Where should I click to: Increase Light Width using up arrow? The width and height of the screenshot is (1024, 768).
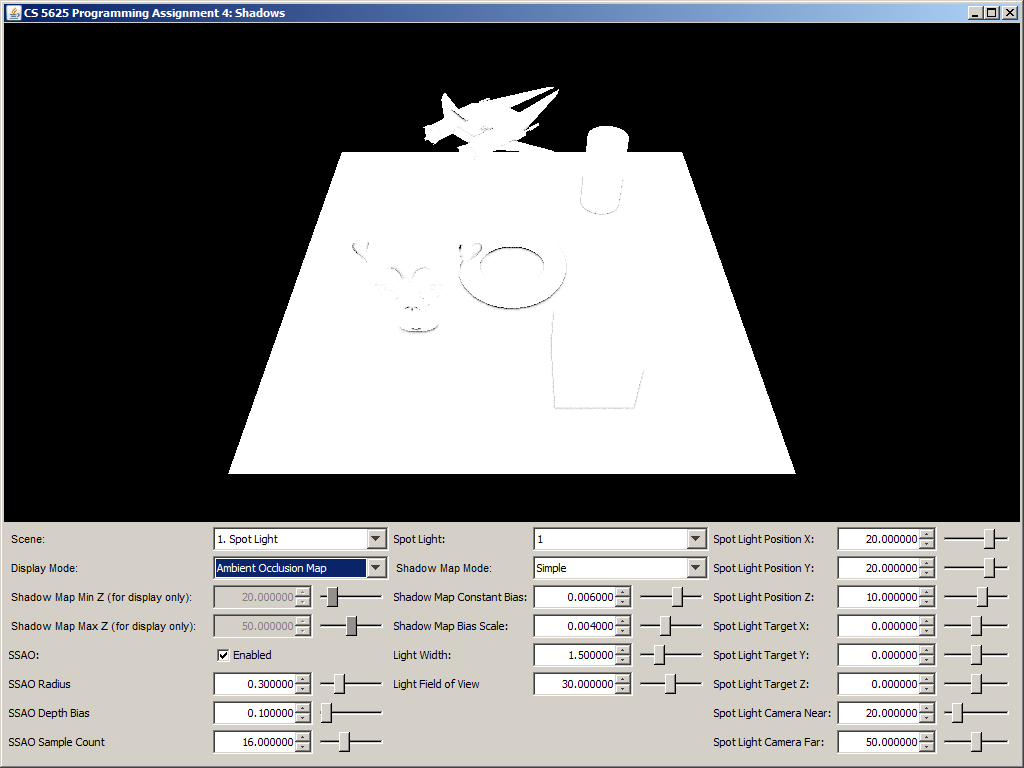[x=623, y=650]
